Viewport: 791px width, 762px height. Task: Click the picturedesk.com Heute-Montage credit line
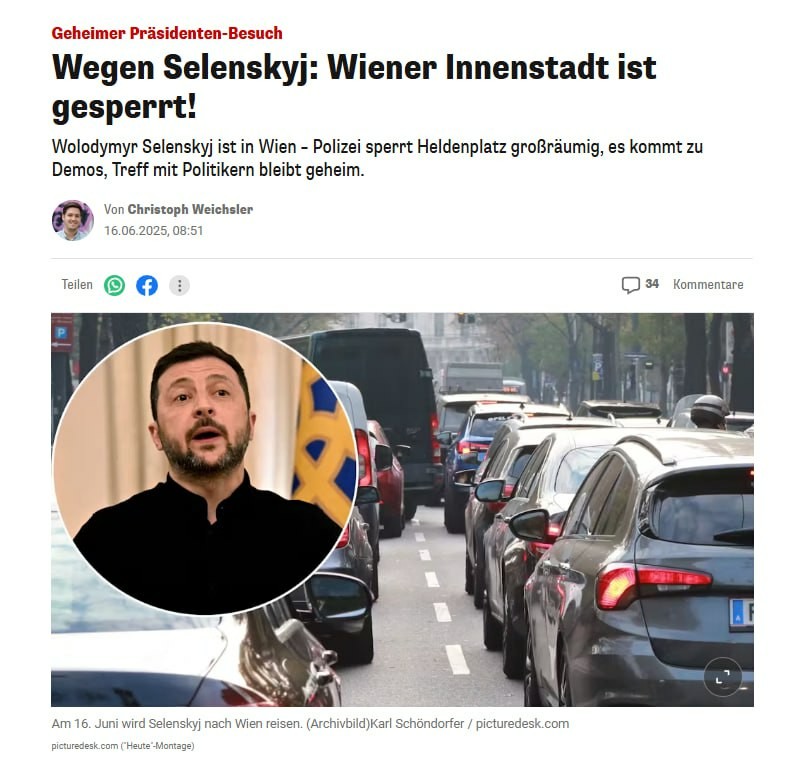123,746
